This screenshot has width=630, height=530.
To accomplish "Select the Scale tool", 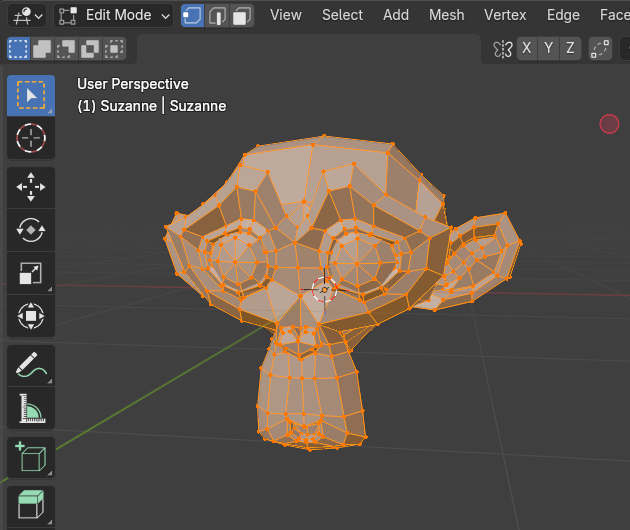I will tap(31, 273).
